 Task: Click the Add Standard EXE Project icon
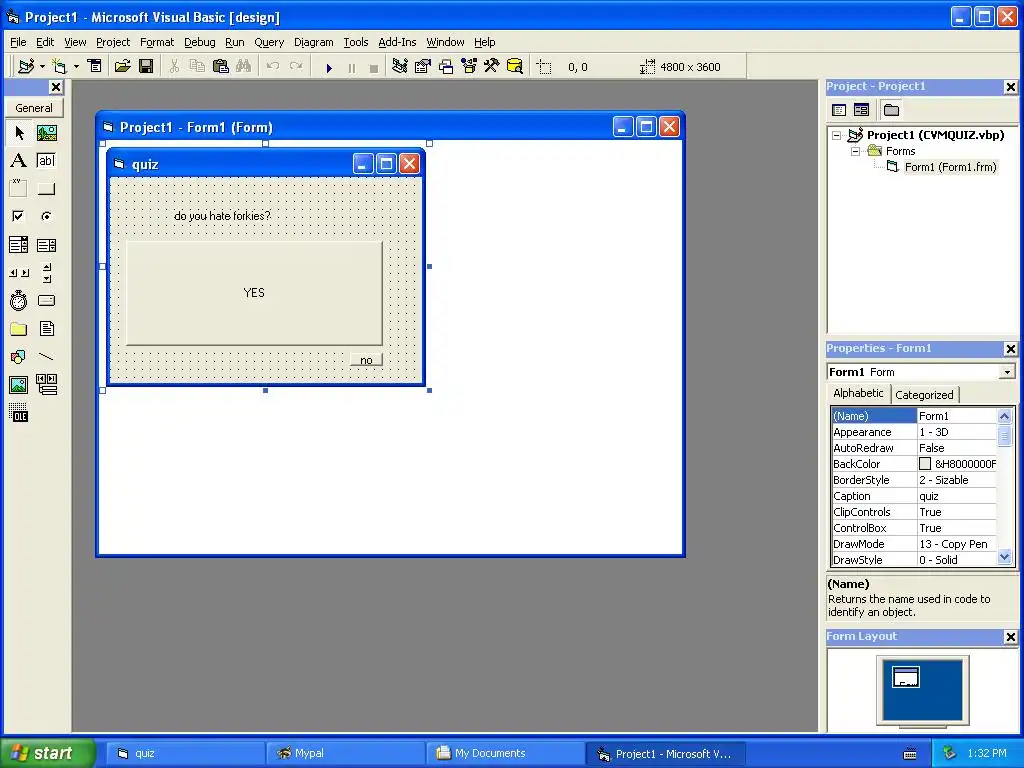(x=26, y=66)
